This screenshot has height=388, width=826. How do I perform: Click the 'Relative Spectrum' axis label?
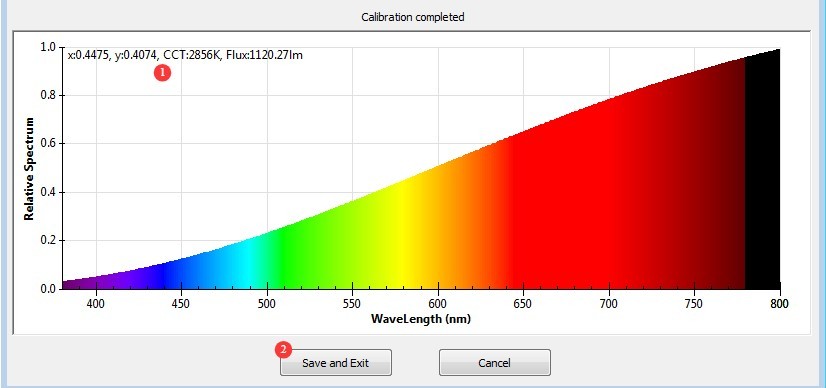click(x=29, y=168)
